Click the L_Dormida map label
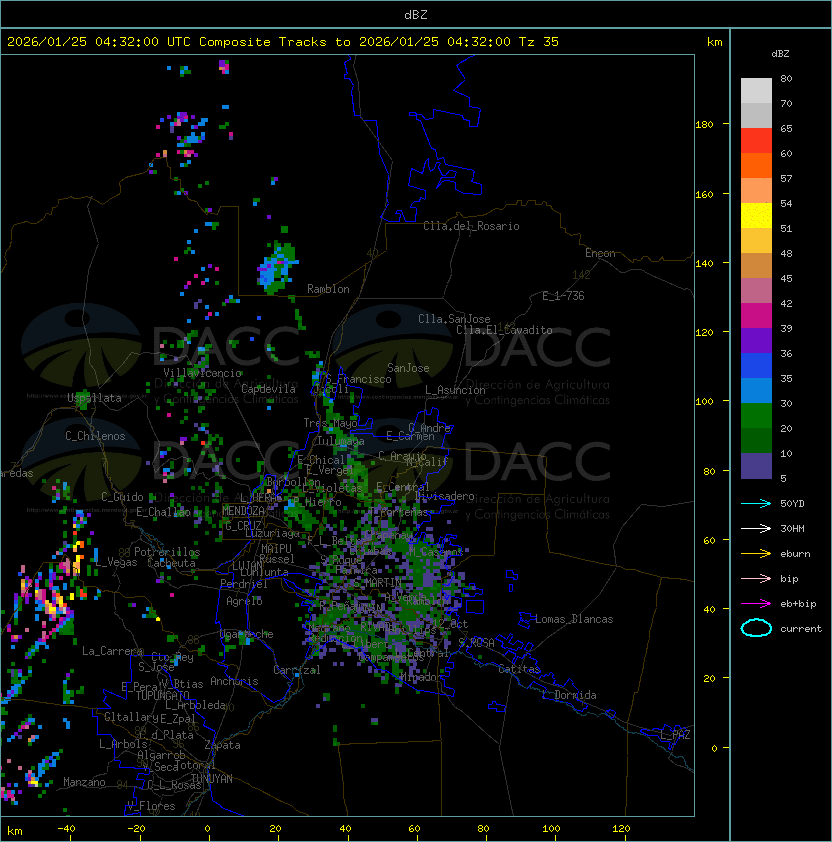 569,695
